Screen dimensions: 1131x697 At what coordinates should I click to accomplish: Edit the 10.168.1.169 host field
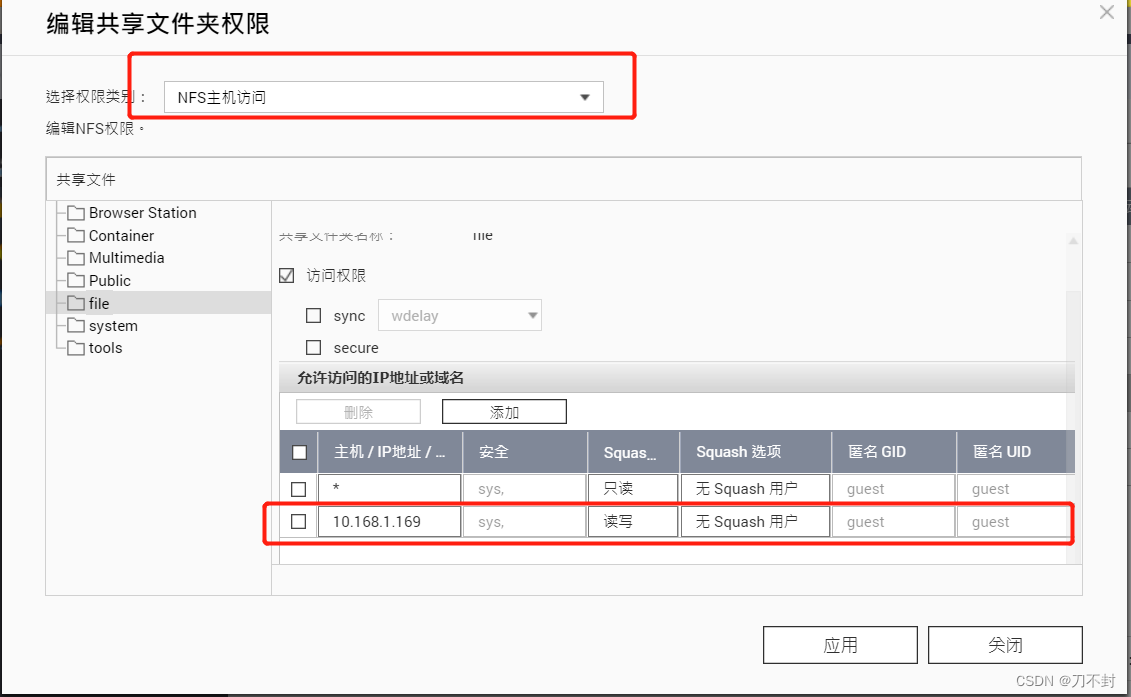(x=390, y=522)
